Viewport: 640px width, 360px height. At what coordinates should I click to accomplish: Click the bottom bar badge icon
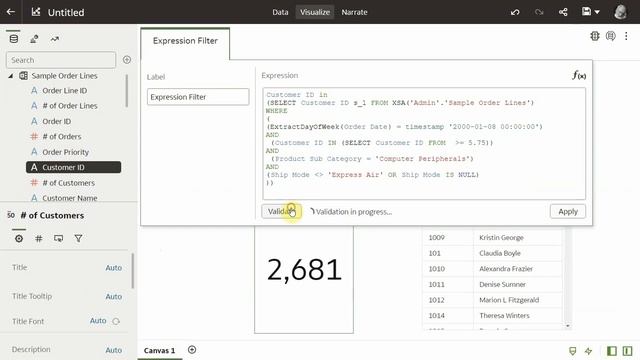[x=573, y=351]
